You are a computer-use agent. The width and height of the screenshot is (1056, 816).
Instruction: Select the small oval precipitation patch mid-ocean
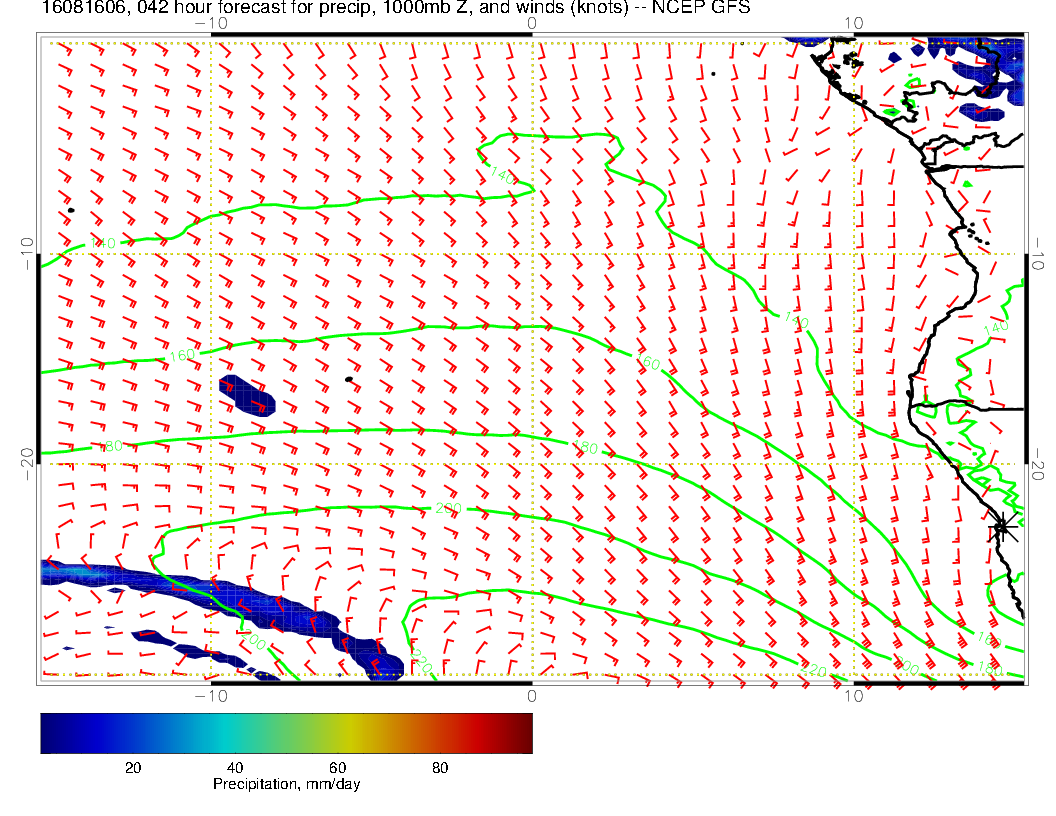(245, 393)
